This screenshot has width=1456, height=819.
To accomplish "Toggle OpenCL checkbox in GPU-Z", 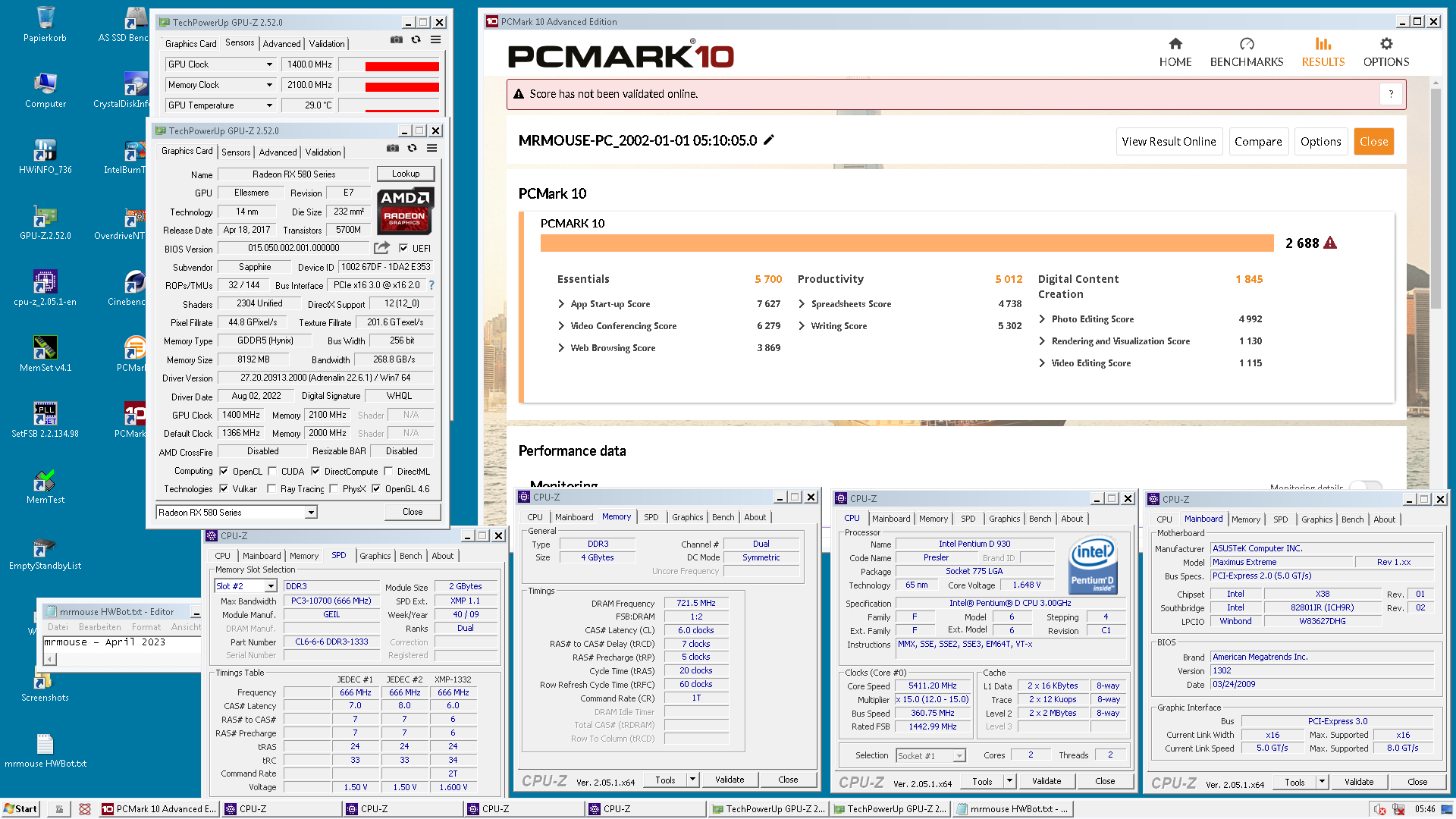I will (224, 471).
